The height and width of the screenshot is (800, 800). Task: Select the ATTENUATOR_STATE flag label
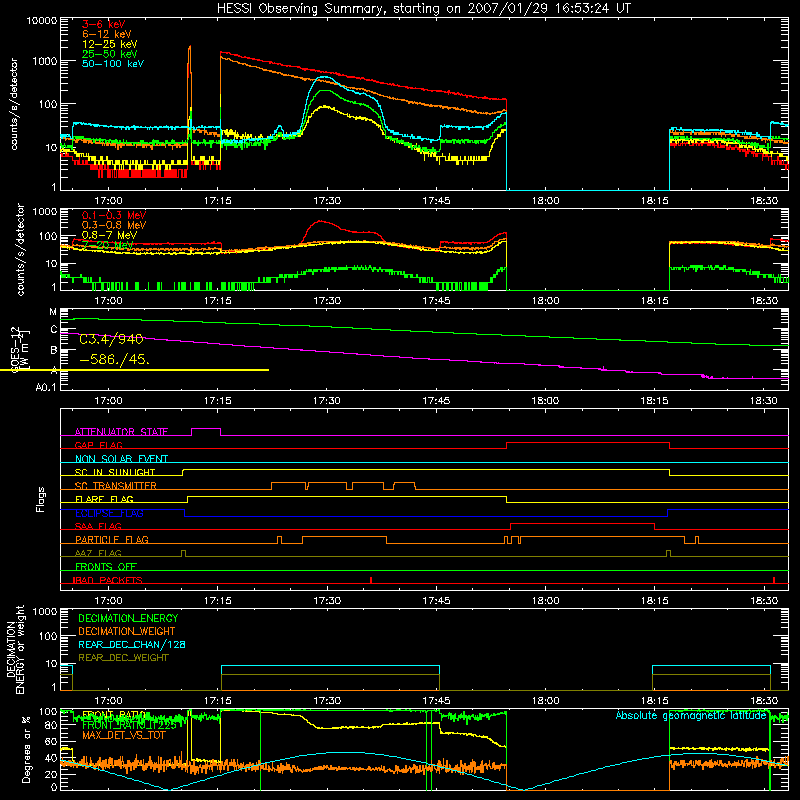tap(121, 432)
